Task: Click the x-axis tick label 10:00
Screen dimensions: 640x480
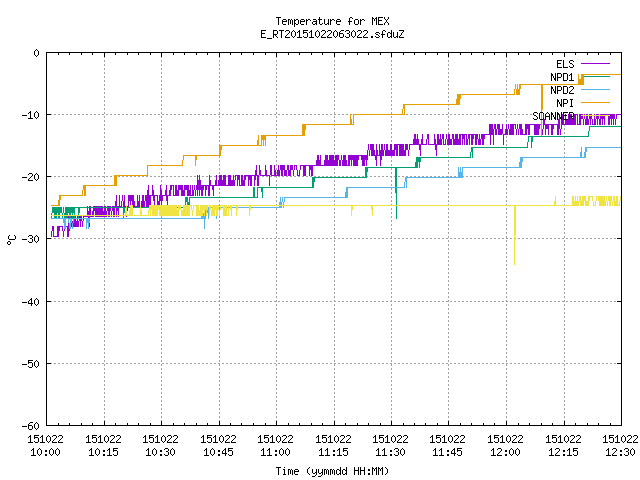Action: tap(45, 452)
